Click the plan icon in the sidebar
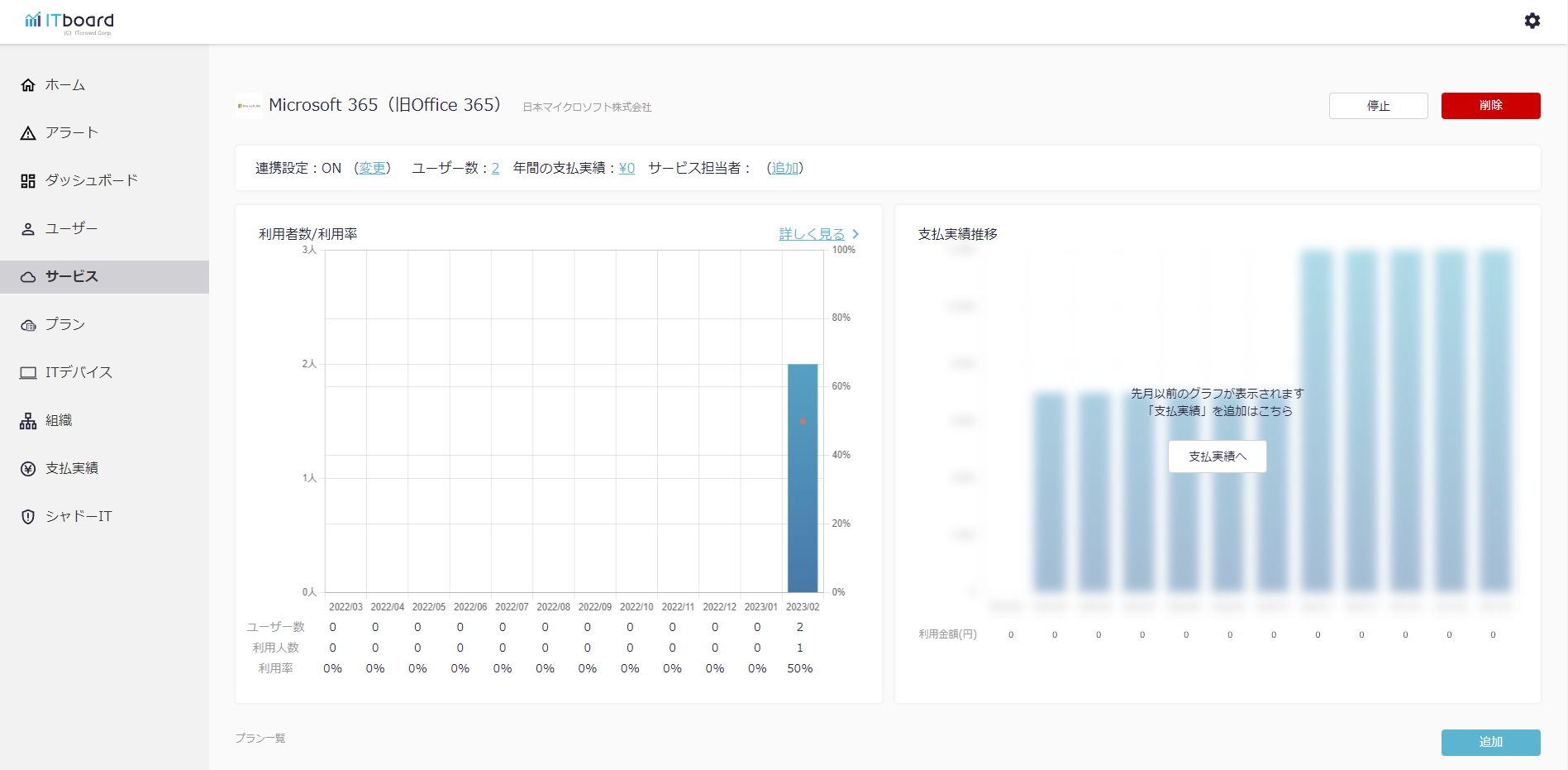The image size is (1568, 770). pos(28,325)
